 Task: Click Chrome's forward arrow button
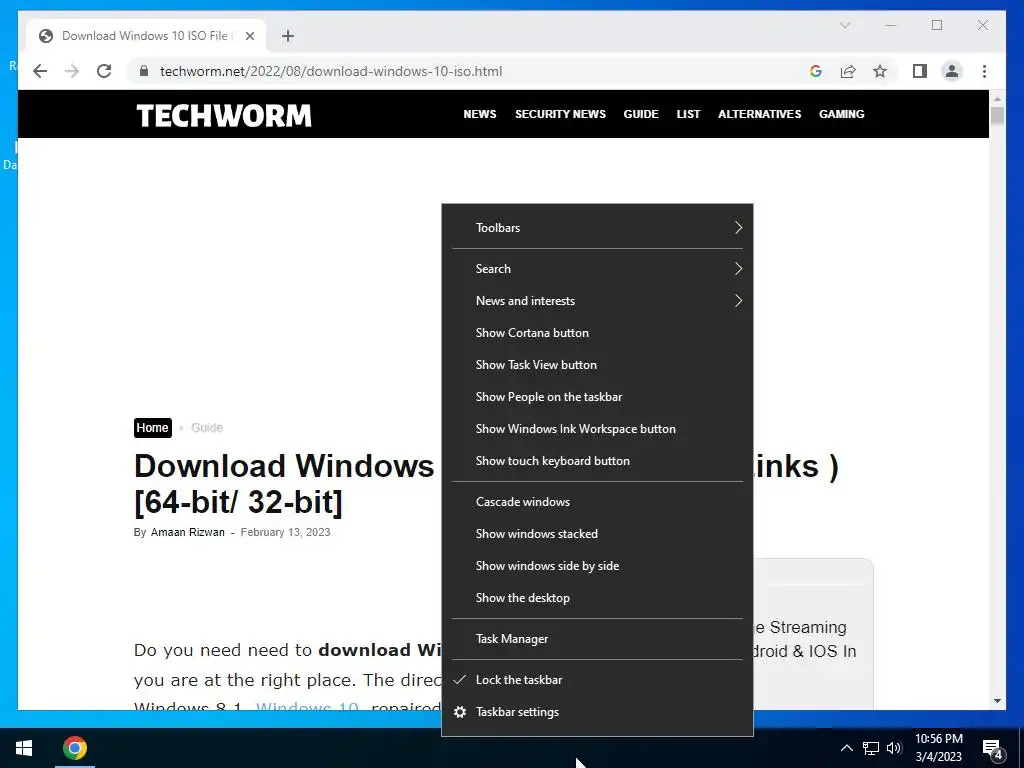[x=72, y=71]
